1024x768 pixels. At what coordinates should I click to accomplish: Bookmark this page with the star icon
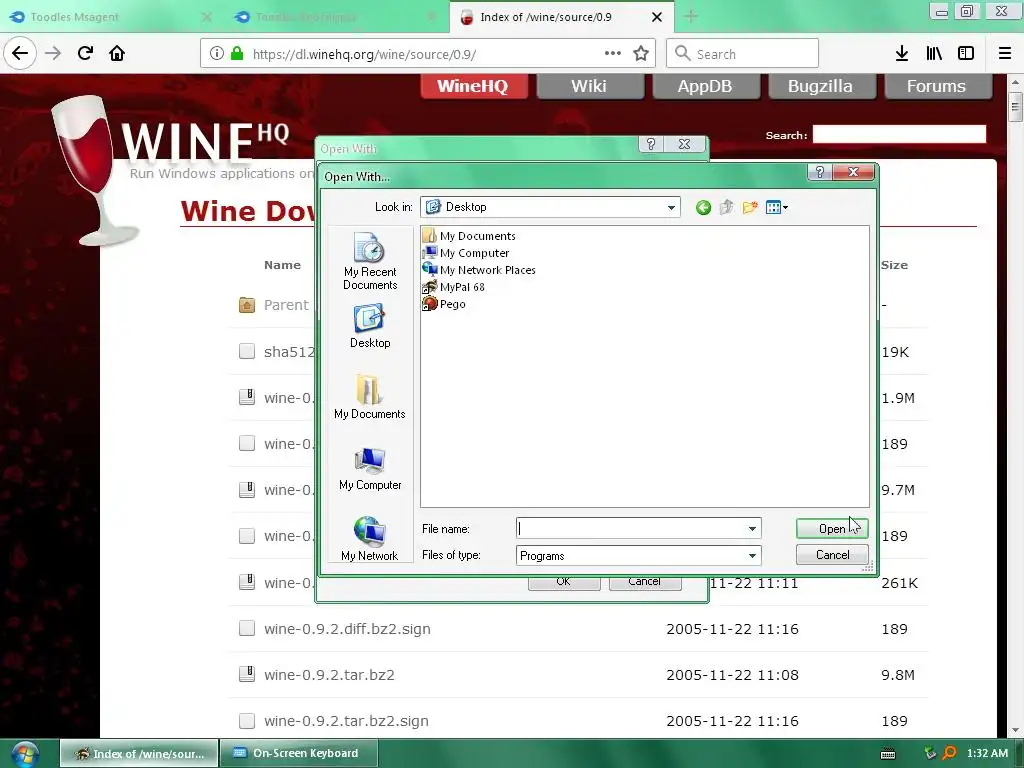point(641,54)
